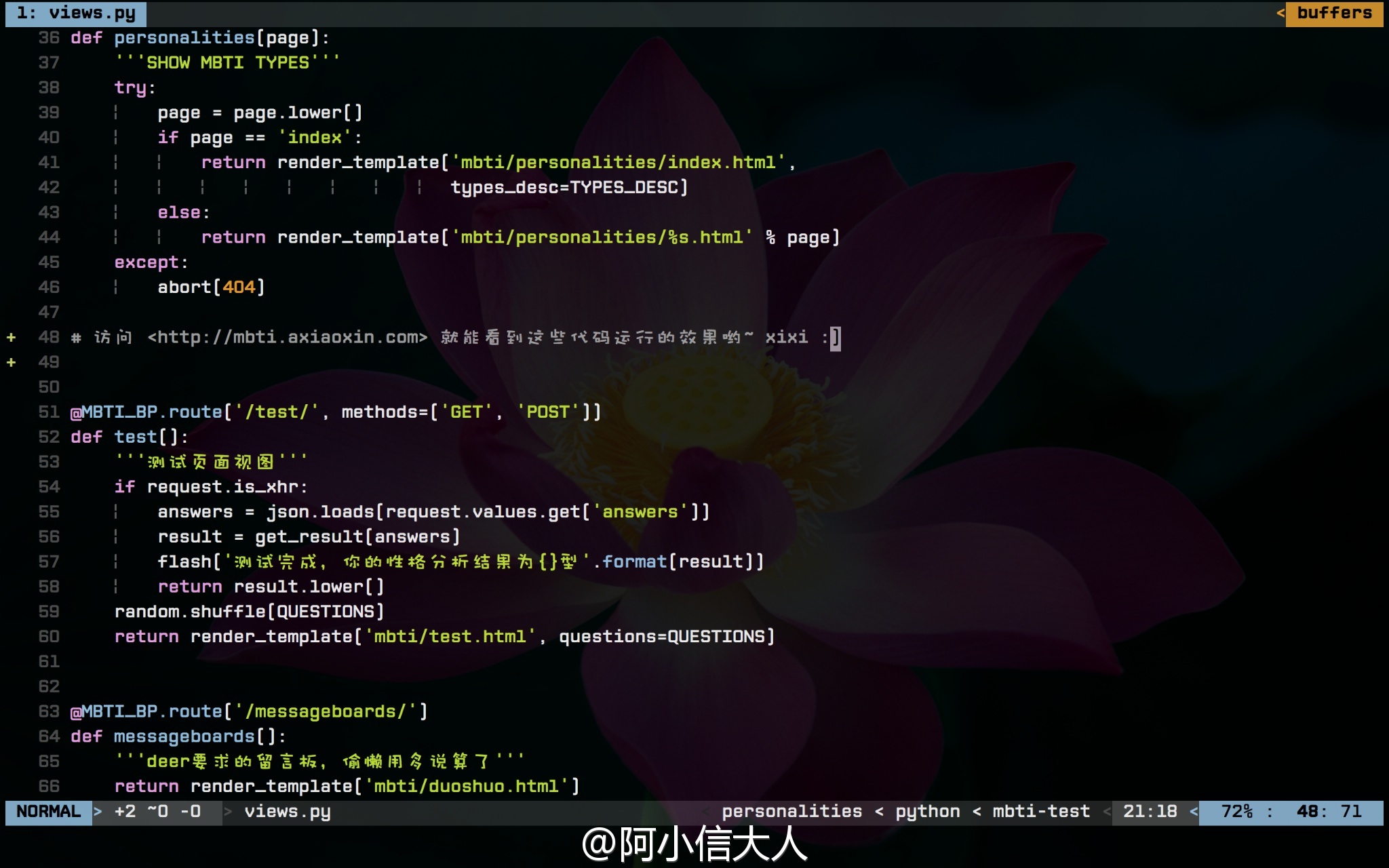Click the git change summary +2 ~0 -0
Image resolution: width=1389 pixels, height=868 pixels.
[157, 812]
